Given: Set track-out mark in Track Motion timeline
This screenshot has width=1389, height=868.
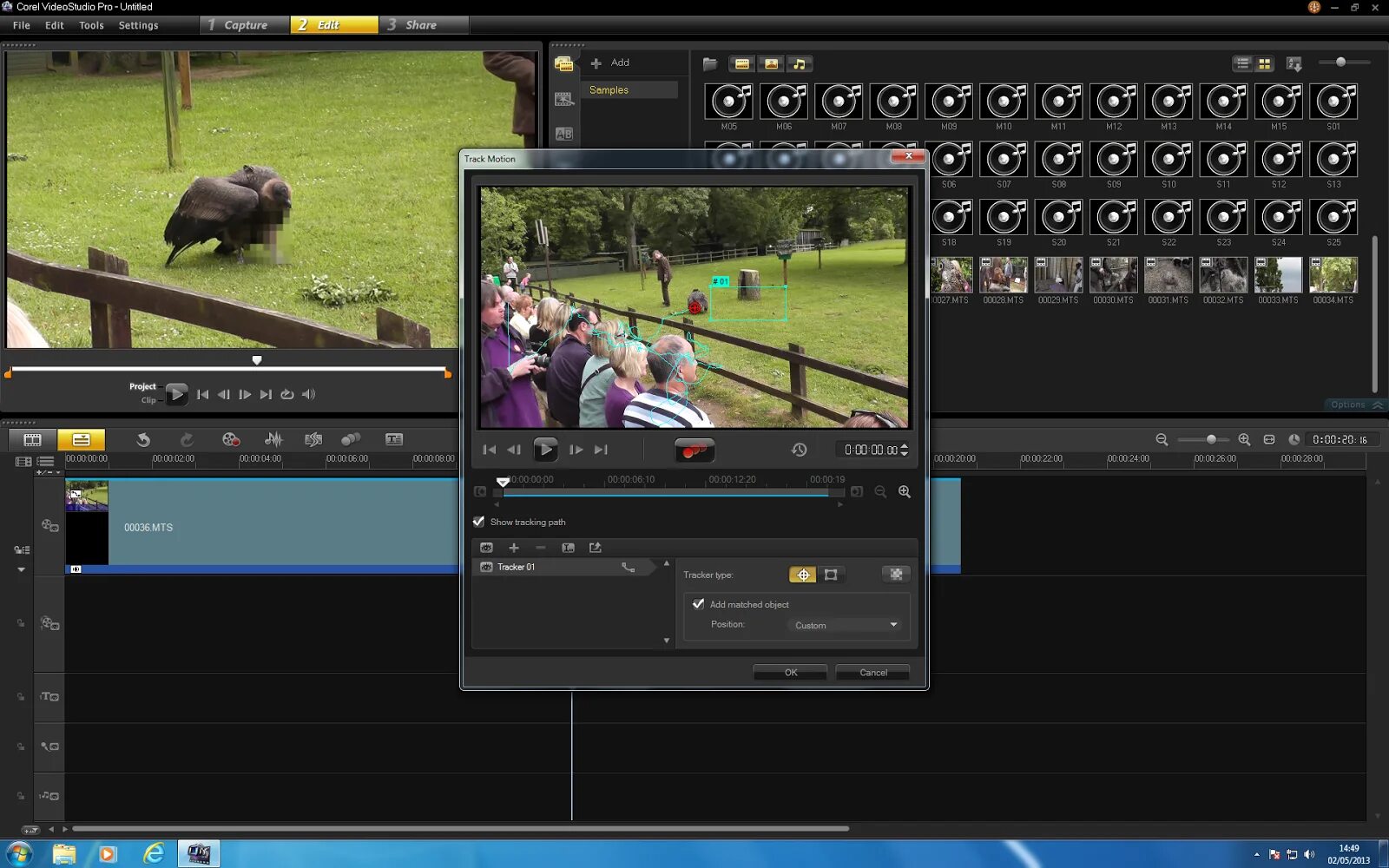Looking at the screenshot, I should pos(857,492).
